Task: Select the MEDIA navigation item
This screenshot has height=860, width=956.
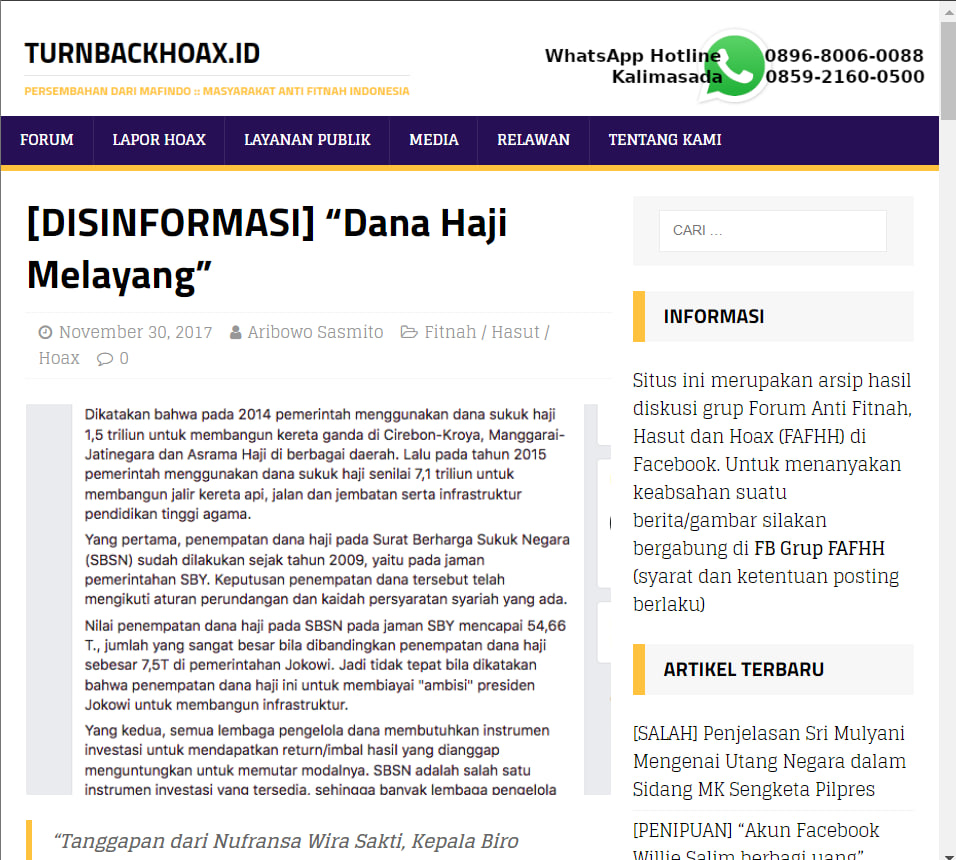Action: tap(433, 140)
